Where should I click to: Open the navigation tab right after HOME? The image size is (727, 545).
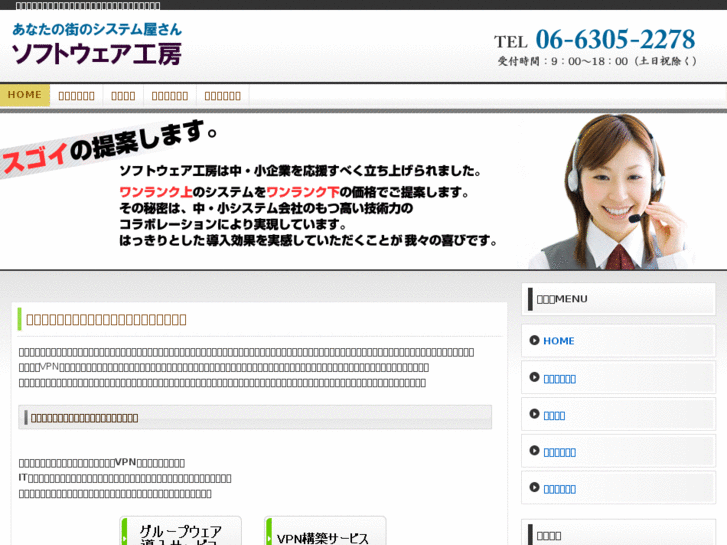click(77, 96)
